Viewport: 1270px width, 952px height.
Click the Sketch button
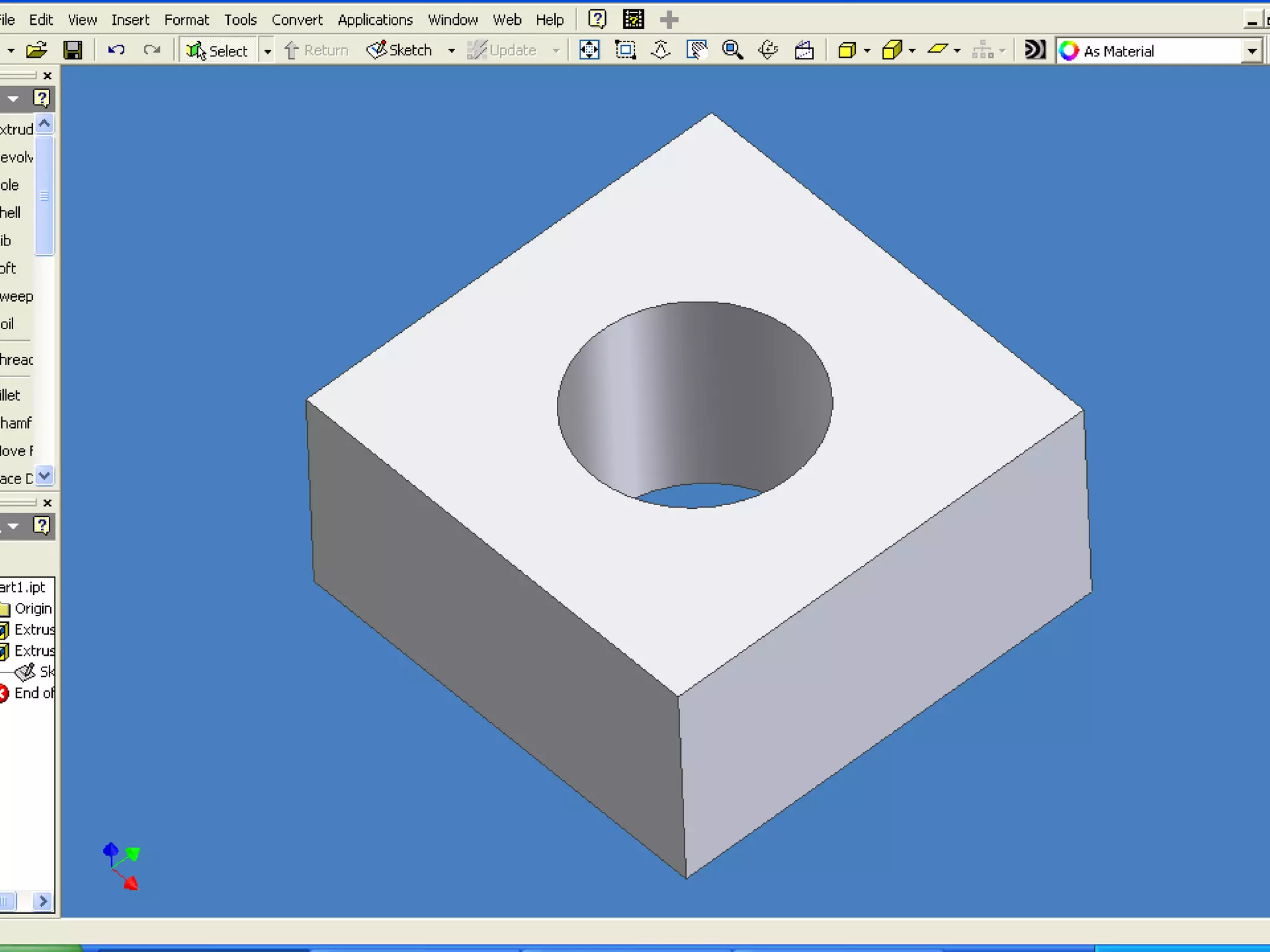coord(400,50)
